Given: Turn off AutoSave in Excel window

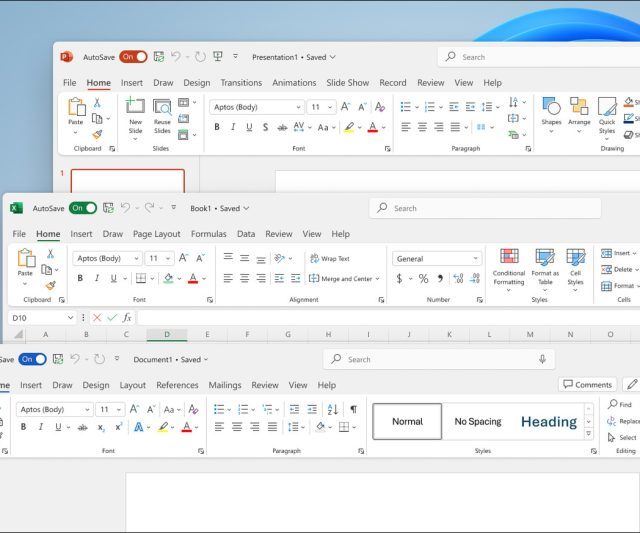Looking at the screenshot, I should 83,208.
